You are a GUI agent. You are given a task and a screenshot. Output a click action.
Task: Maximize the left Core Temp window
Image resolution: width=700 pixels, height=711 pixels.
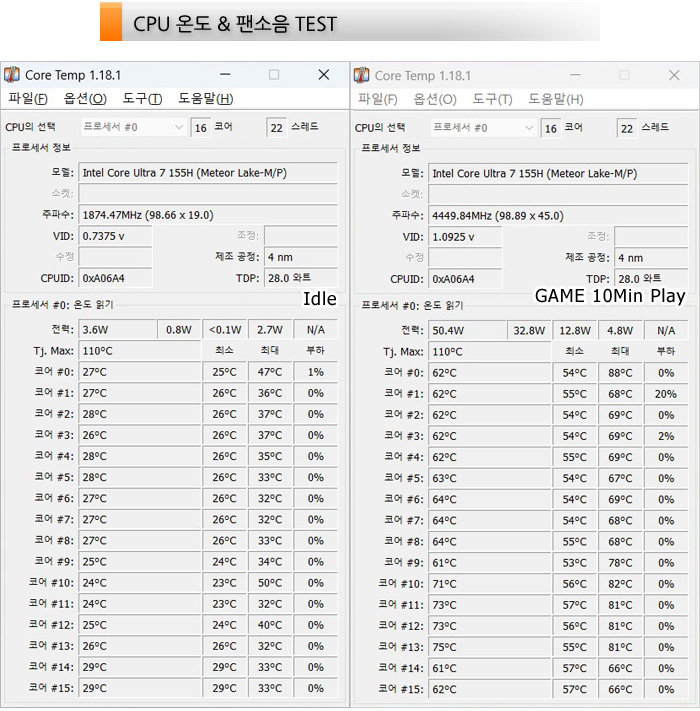pyautogui.click(x=274, y=74)
